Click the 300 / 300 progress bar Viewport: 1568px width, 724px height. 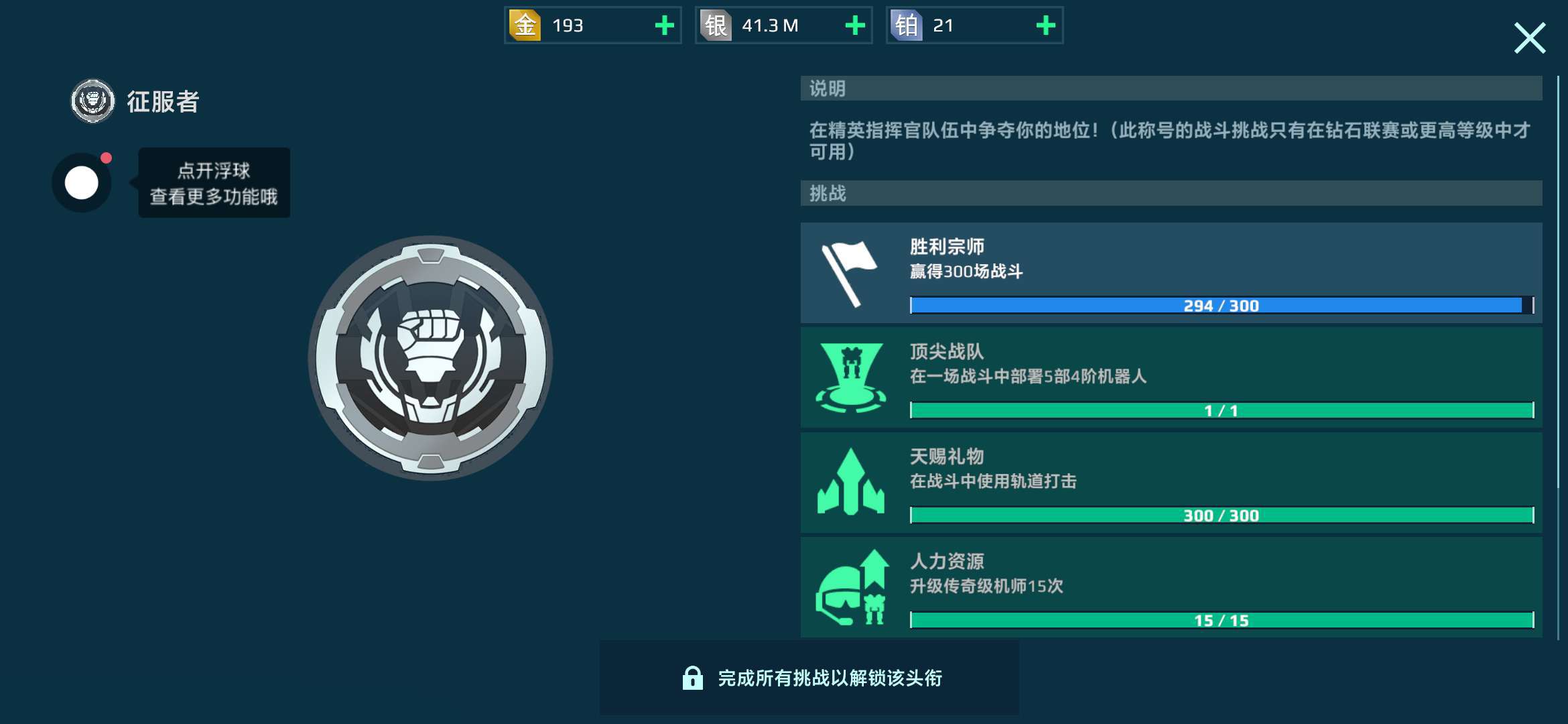(x=1222, y=516)
